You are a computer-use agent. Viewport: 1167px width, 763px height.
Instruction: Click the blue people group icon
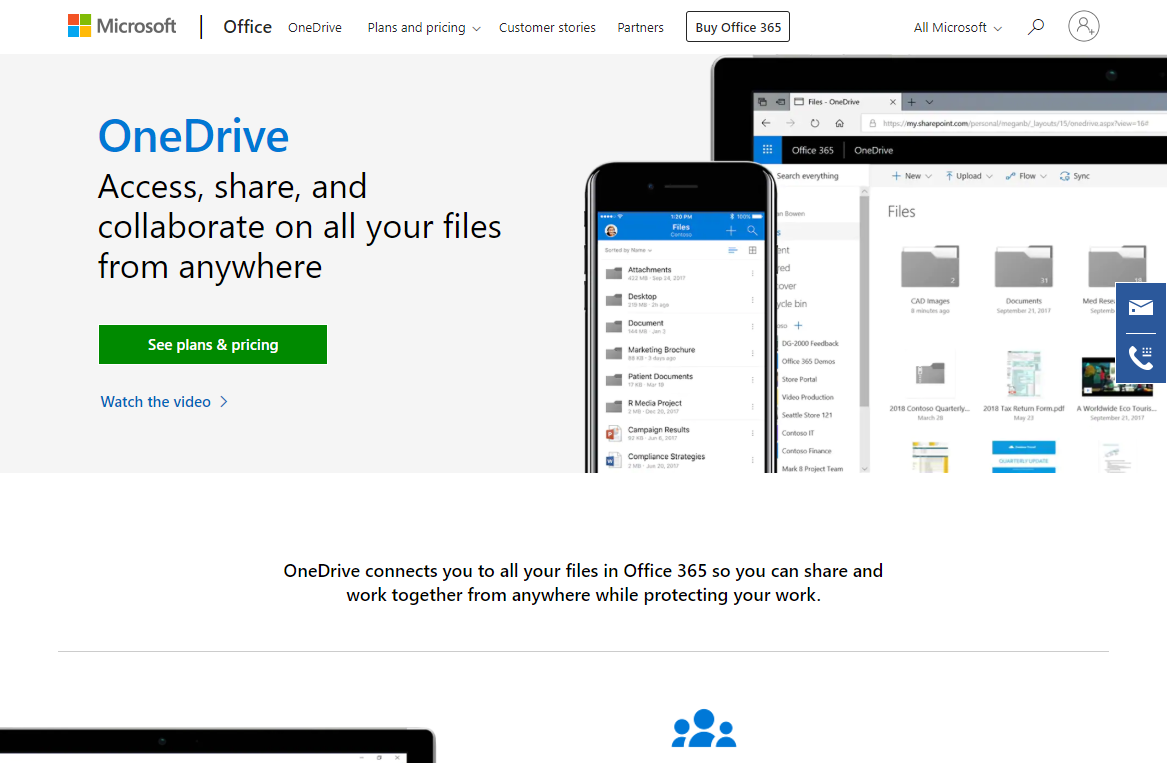coord(703,728)
